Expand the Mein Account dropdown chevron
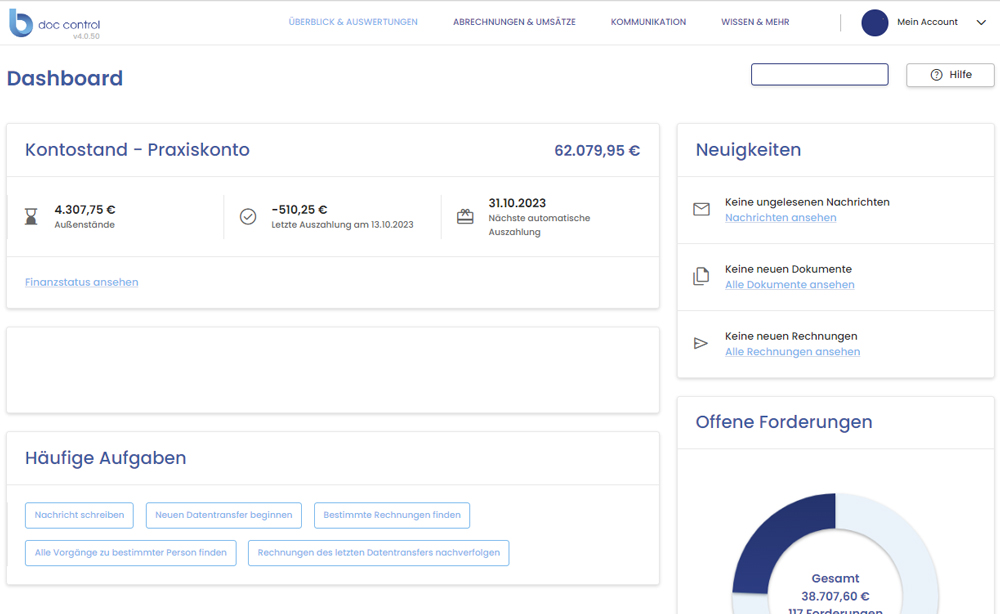1000x614 pixels. coord(981,23)
